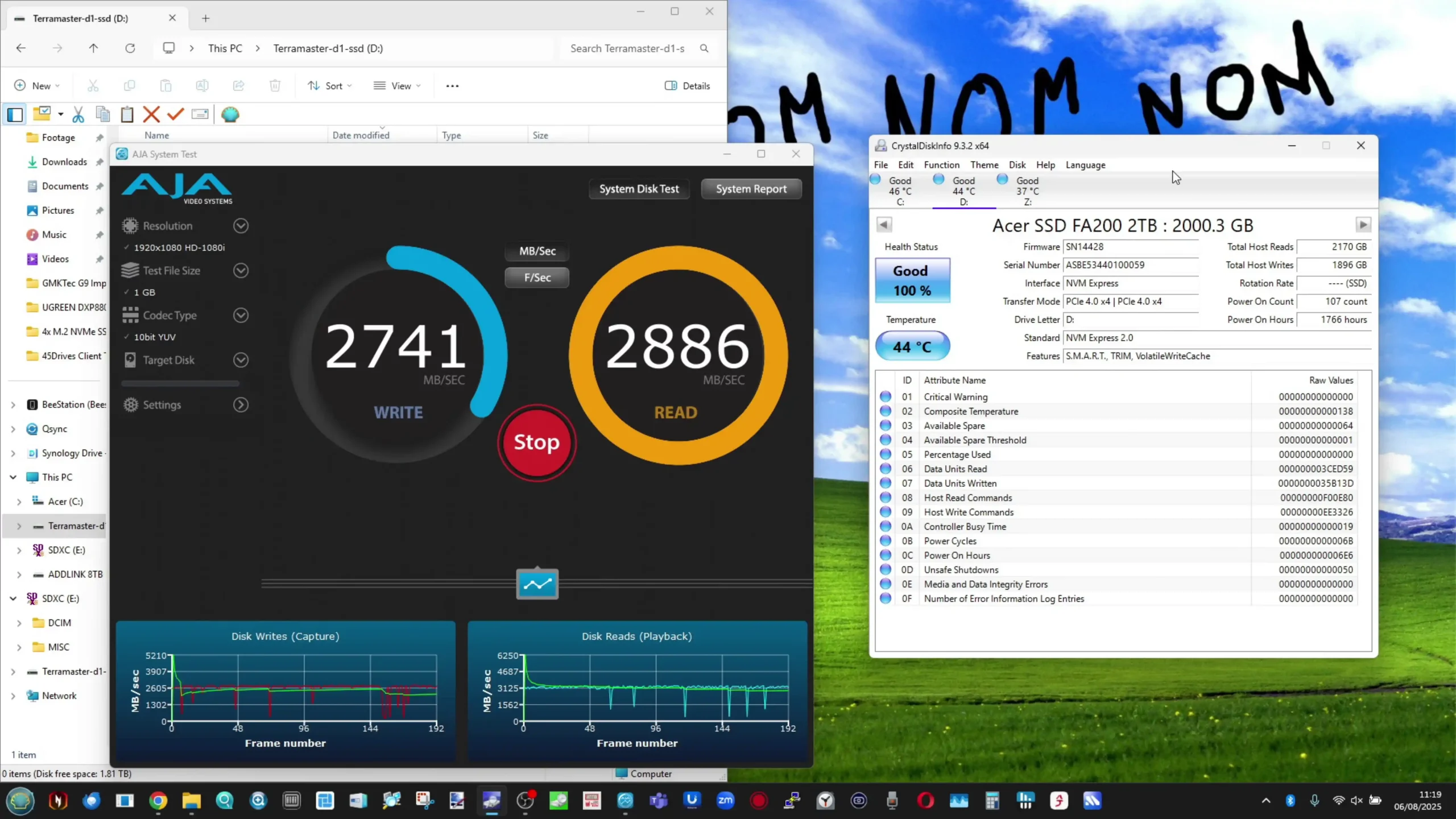Click the Good 100 % health status box
Viewport: 1456px width, 819px height.
click(x=912, y=280)
